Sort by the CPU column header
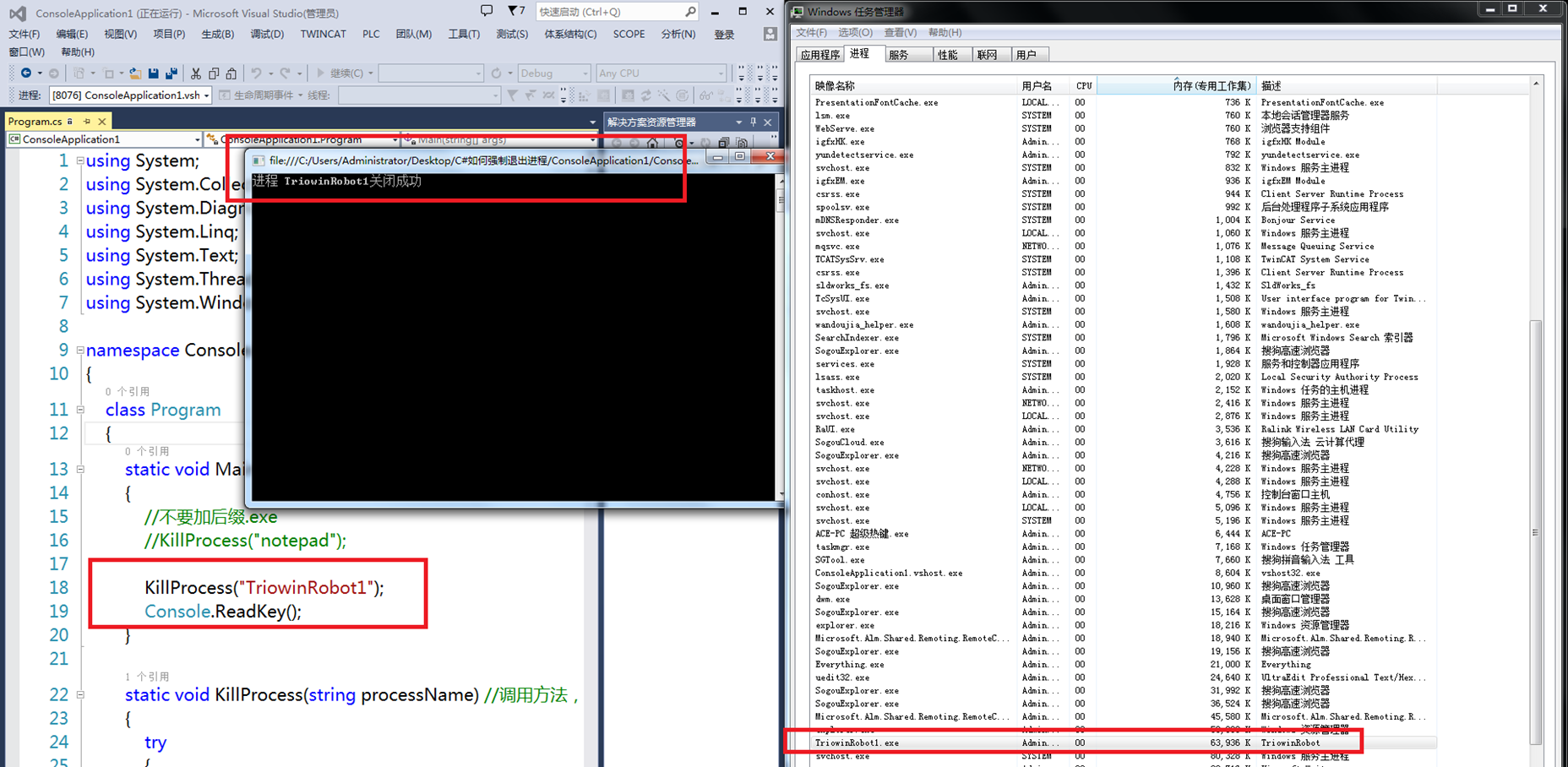This screenshot has width=1568, height=767. (1084, 86)
